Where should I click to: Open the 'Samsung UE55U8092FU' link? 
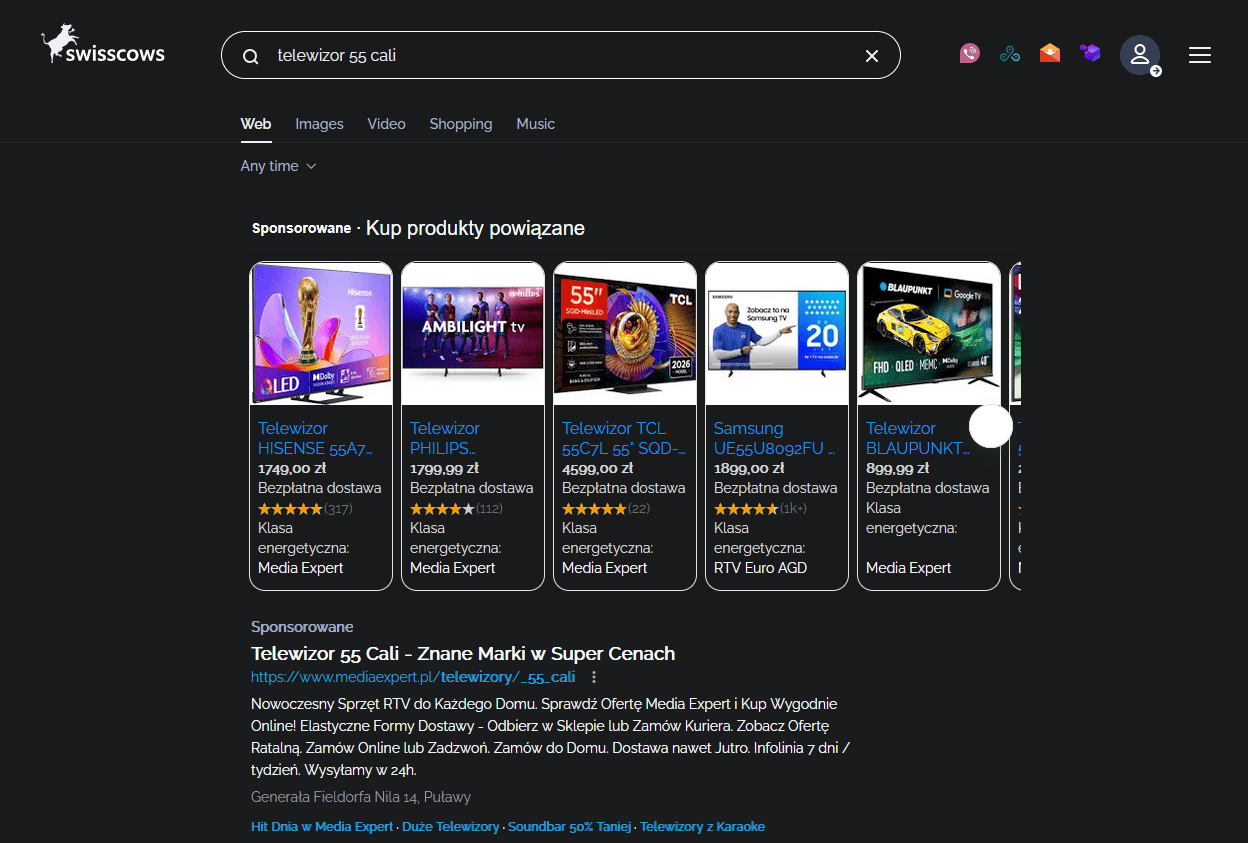tap(774, 438)
